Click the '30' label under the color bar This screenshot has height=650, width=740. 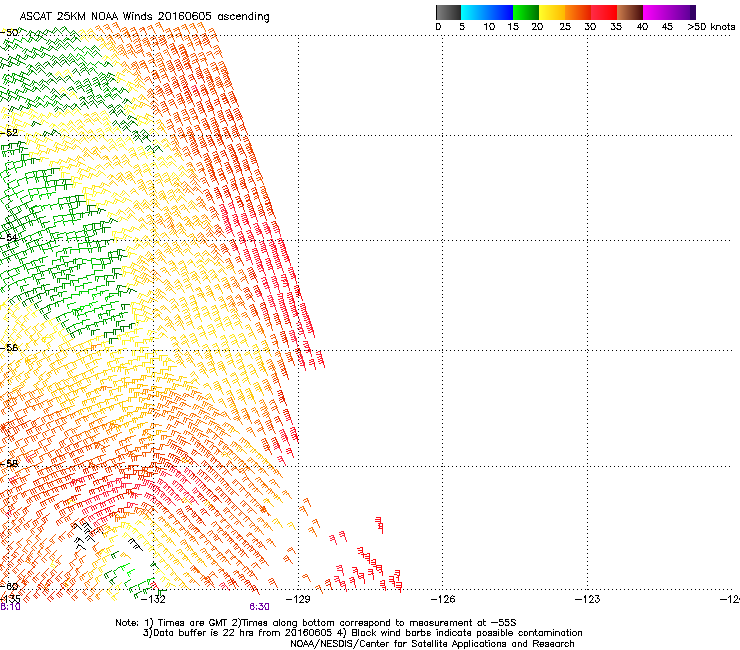pos(590,27)
